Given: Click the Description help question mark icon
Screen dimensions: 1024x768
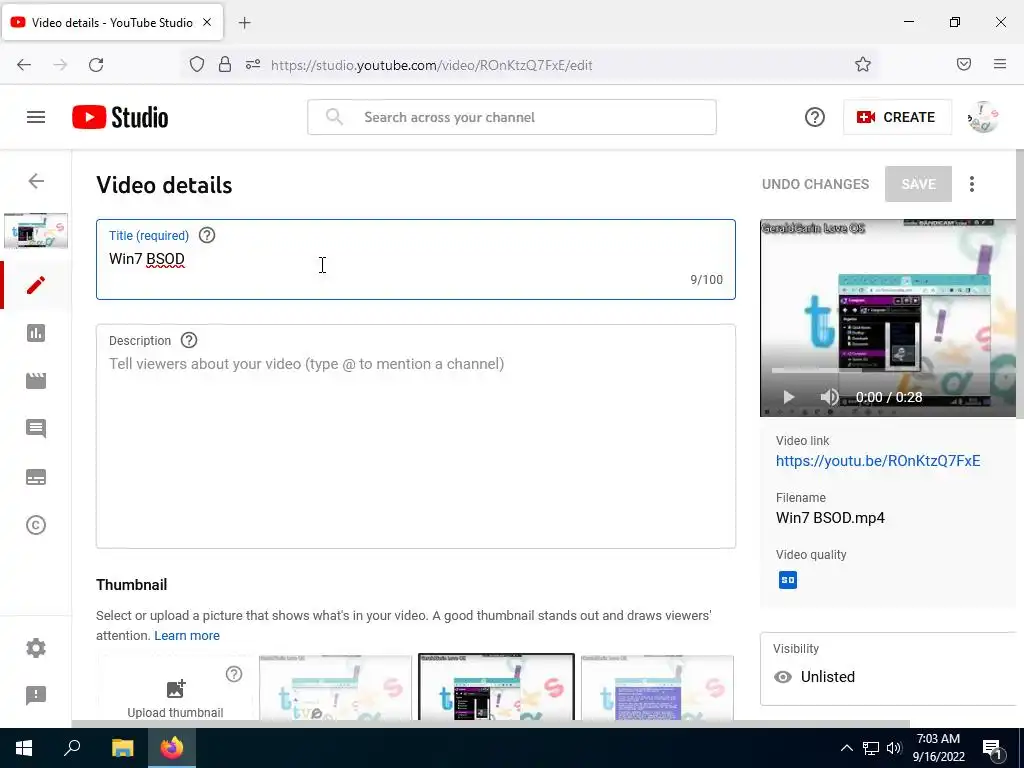Looking at the screenshot, I should tap(189, 340).
